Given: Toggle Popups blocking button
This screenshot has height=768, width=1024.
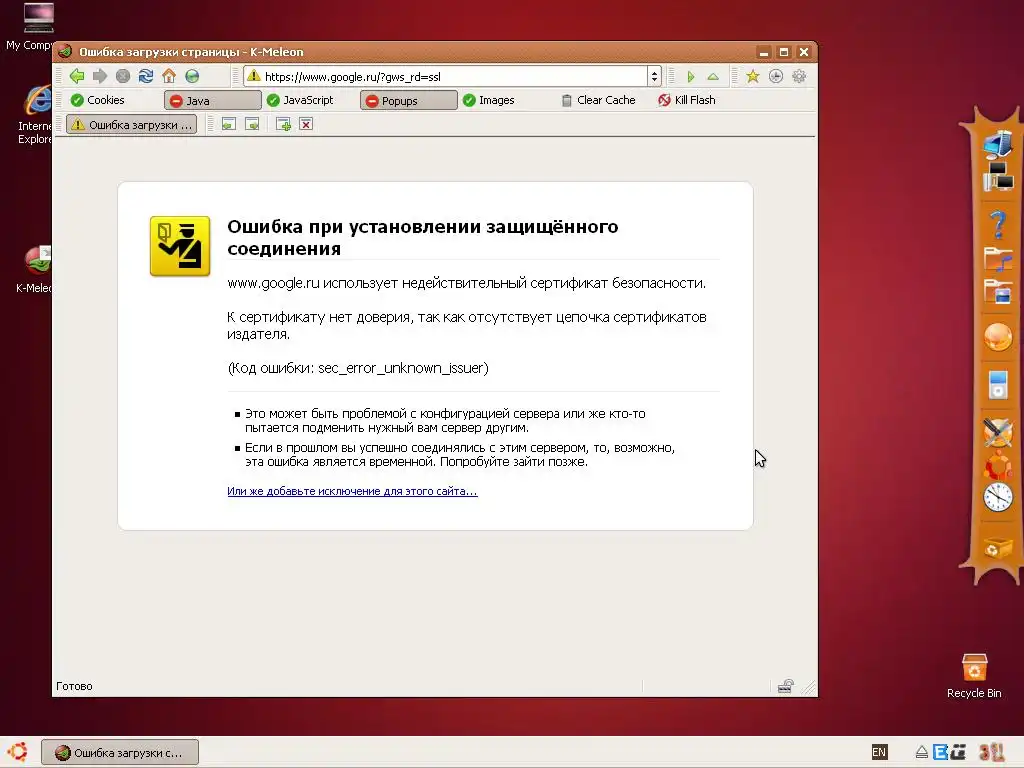Looking at the screenshot, I should tap(409, 101).
